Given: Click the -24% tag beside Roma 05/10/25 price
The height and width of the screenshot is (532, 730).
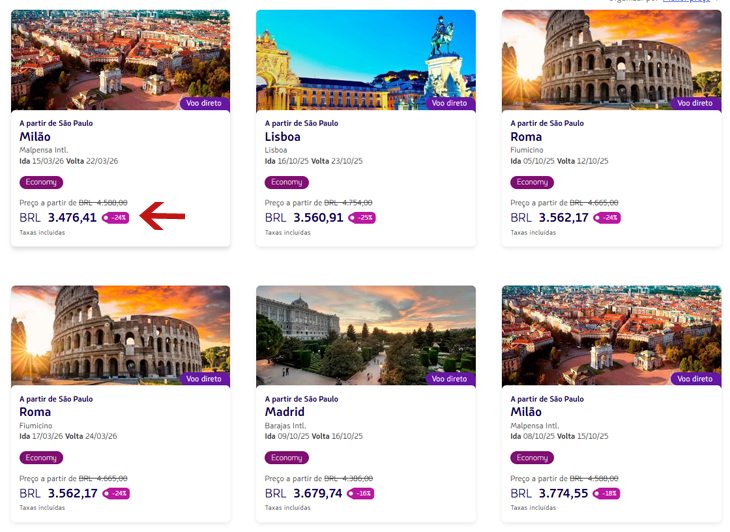Looking at the screenshot, I should pyautogui.click(x=607, y=217).
